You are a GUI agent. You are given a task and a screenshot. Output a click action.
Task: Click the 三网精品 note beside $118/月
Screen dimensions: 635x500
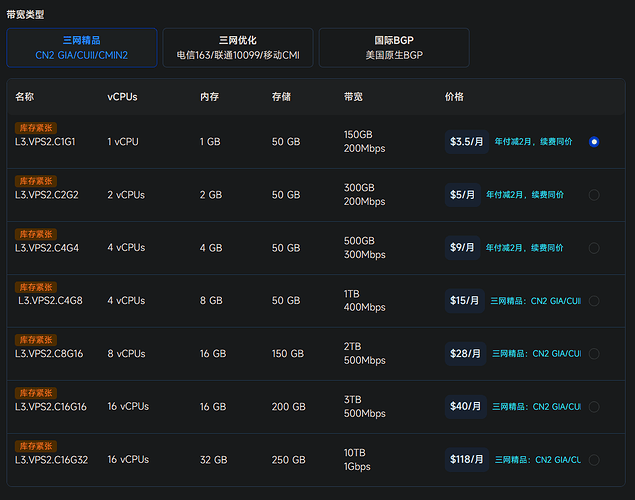538,460
